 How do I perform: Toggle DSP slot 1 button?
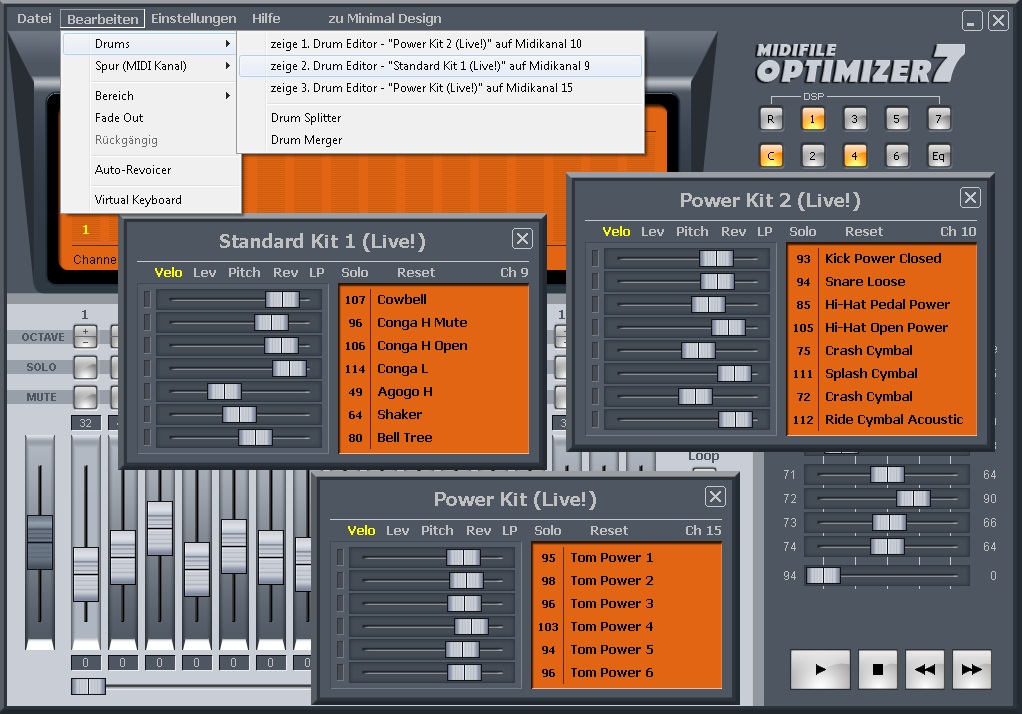point(812,120)
